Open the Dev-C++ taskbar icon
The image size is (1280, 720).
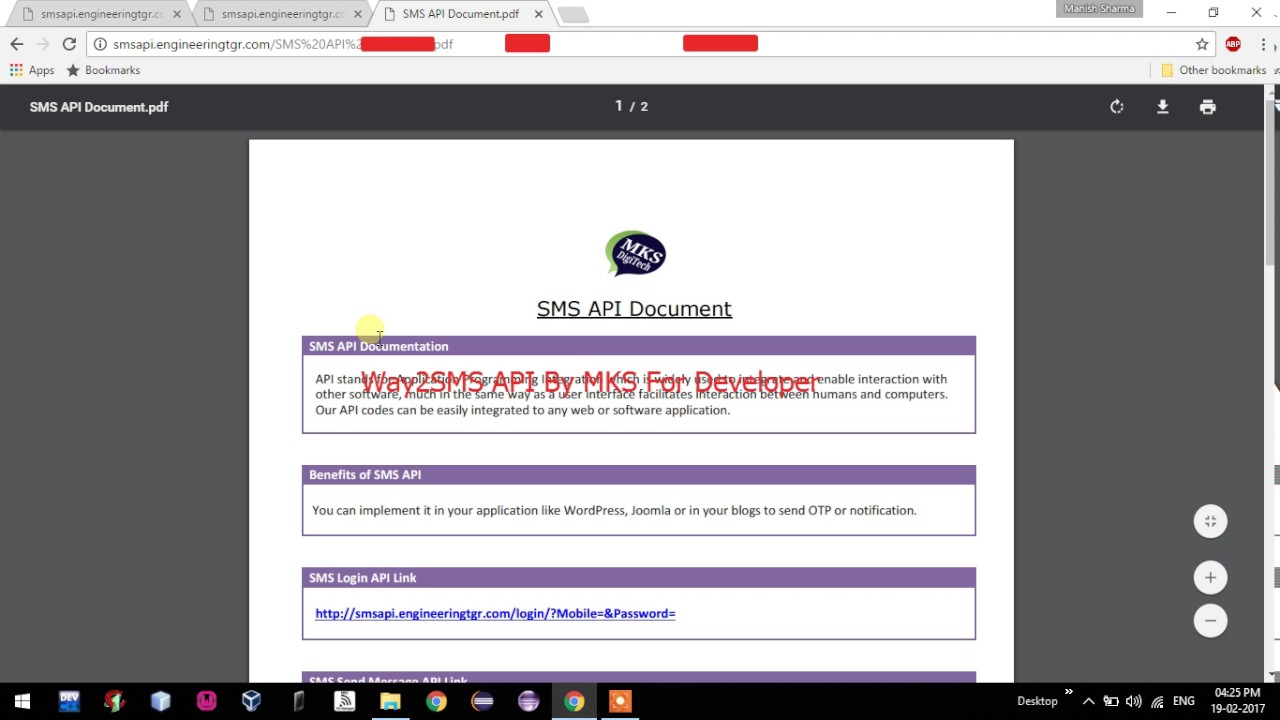pyautogui.click(x=69, y=701)
